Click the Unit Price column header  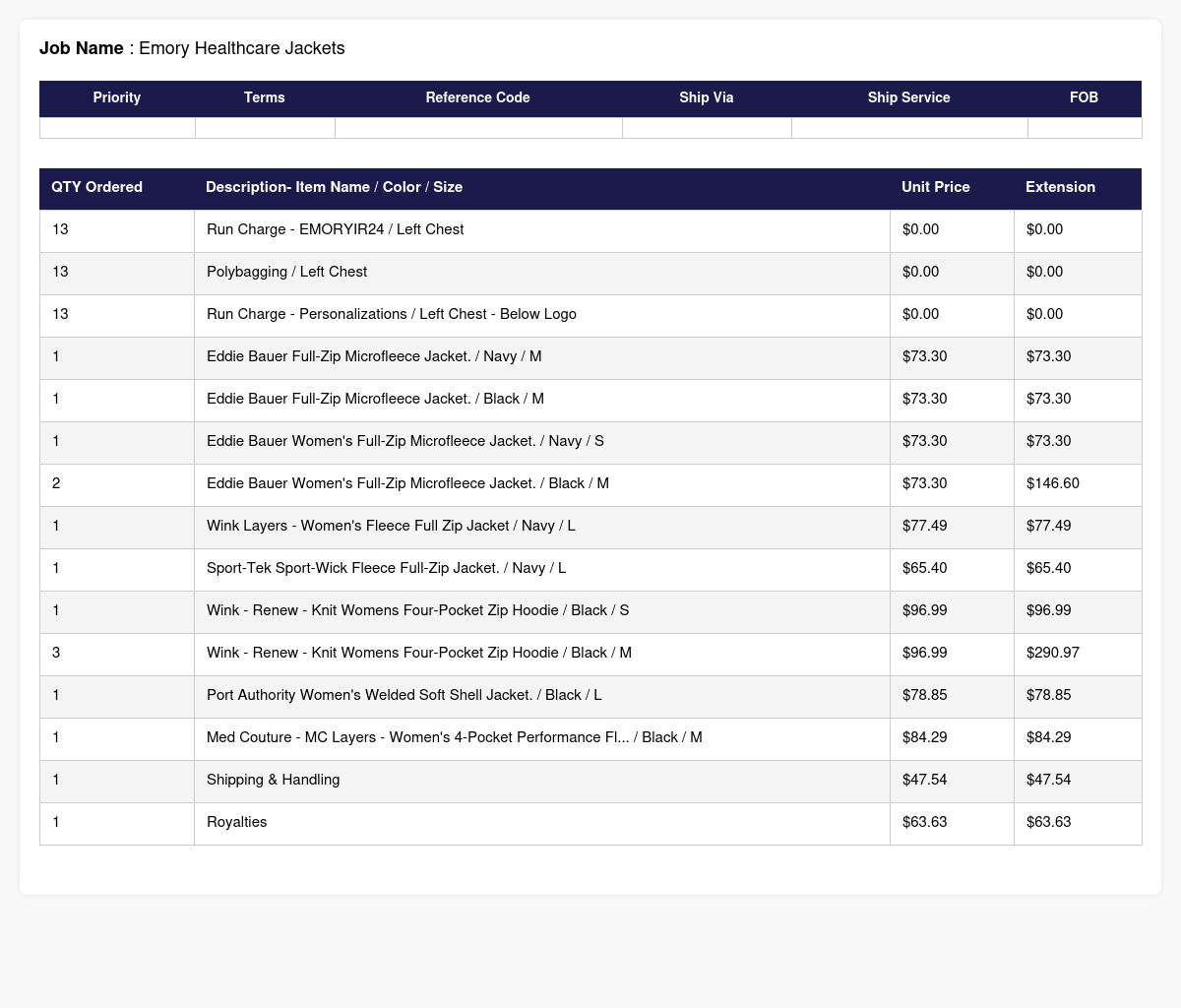pos(952,187)
